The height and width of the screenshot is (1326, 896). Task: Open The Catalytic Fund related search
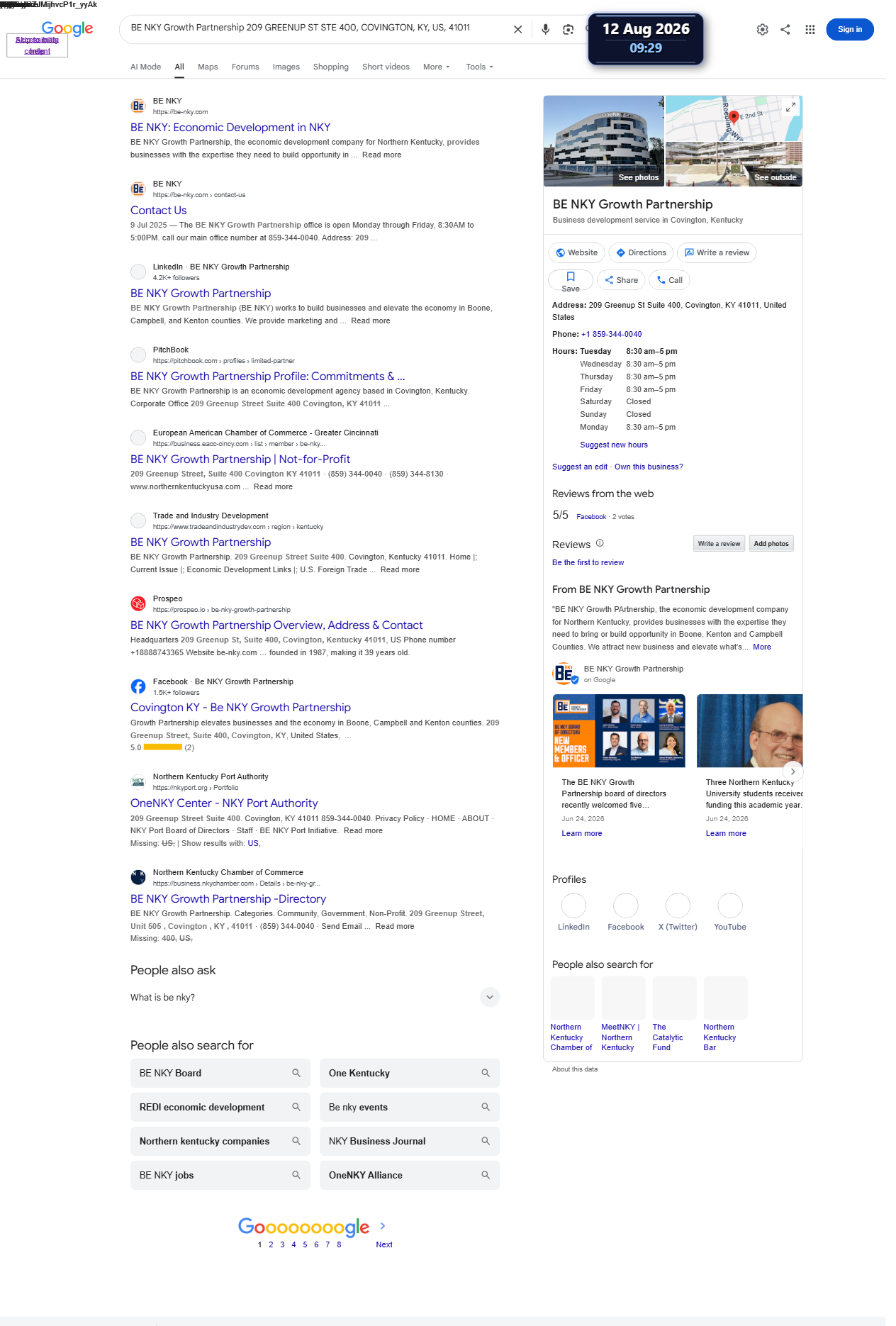point(673,1015)
